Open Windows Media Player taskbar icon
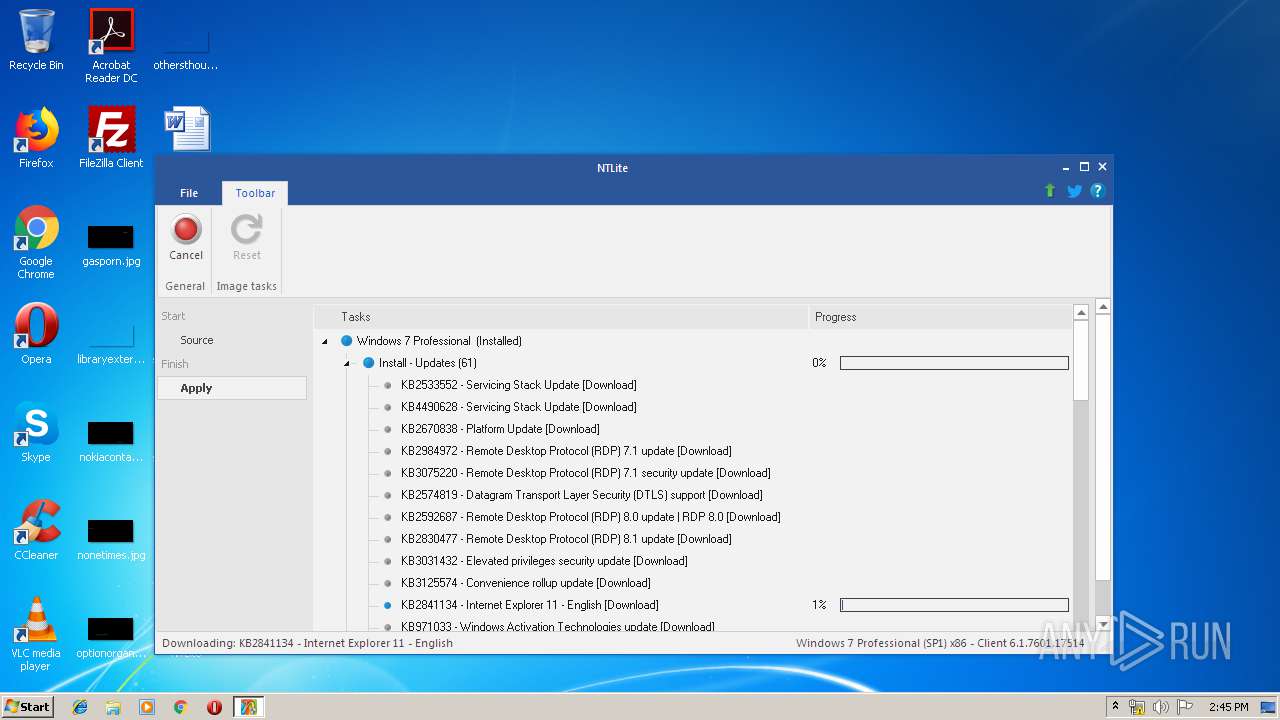Viewport: 1280px width, 720px height. [x=147, y=707]
